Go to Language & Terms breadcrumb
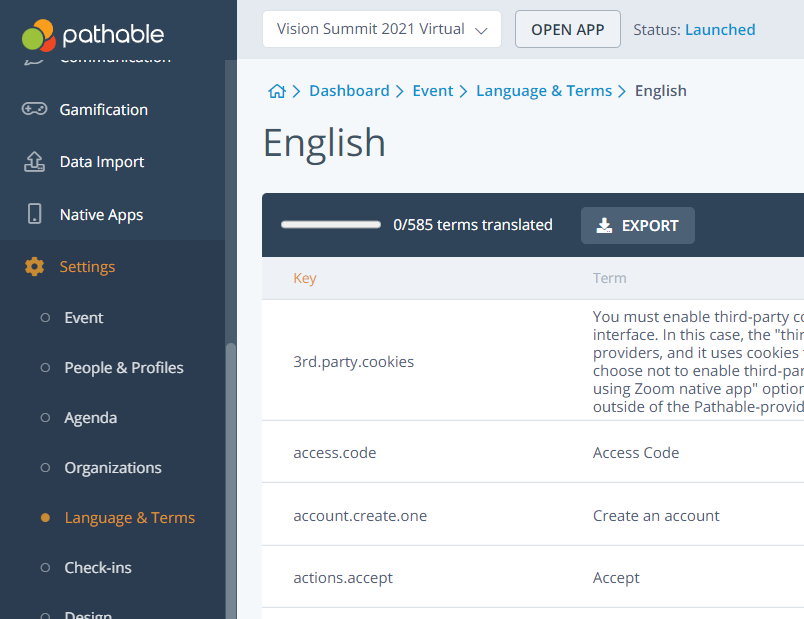Screen dimensions: 804x619 [x=544, y=91]
